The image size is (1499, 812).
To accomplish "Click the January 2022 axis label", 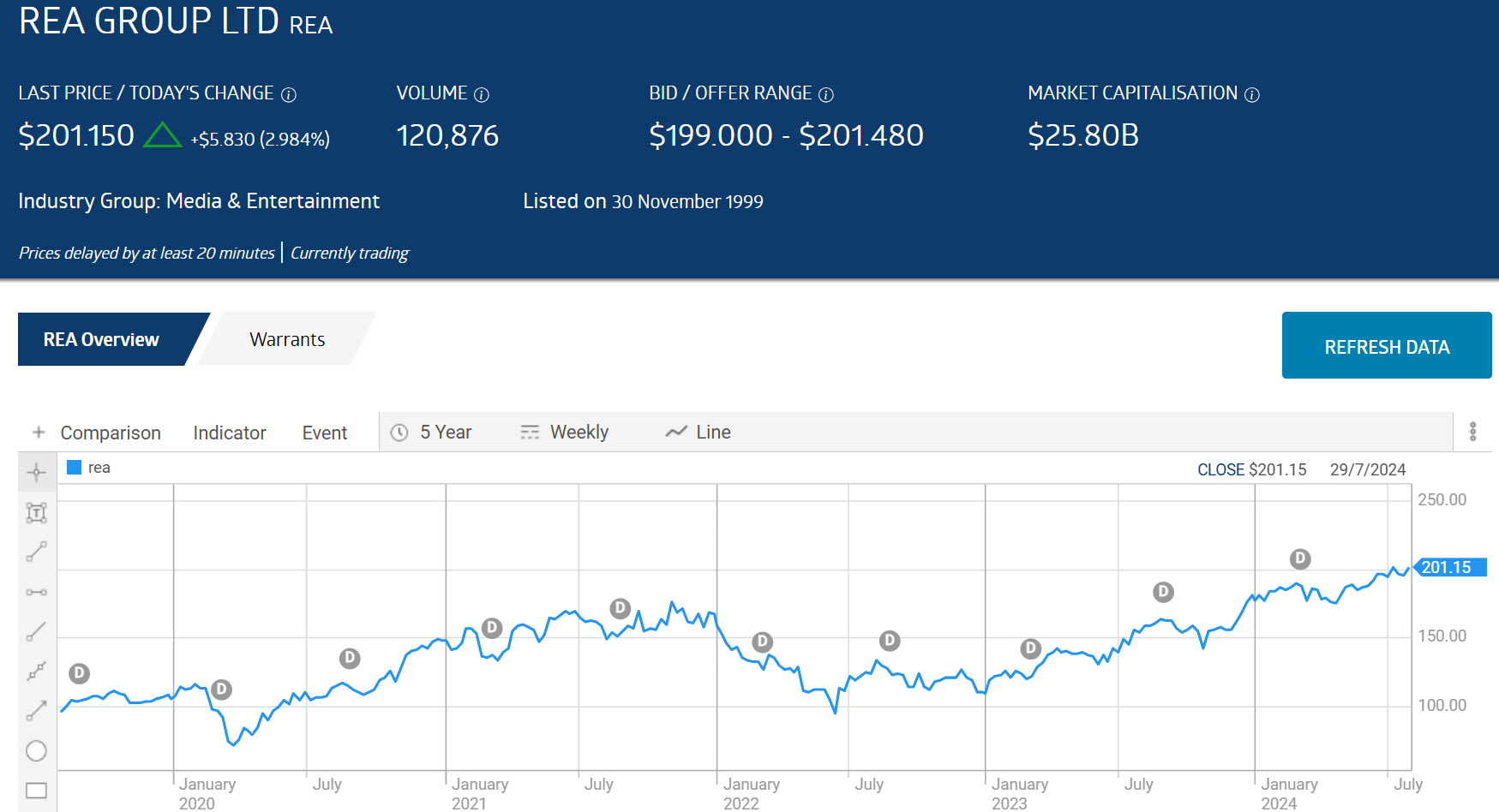I will pyautogui.click(x=750, y=793).
